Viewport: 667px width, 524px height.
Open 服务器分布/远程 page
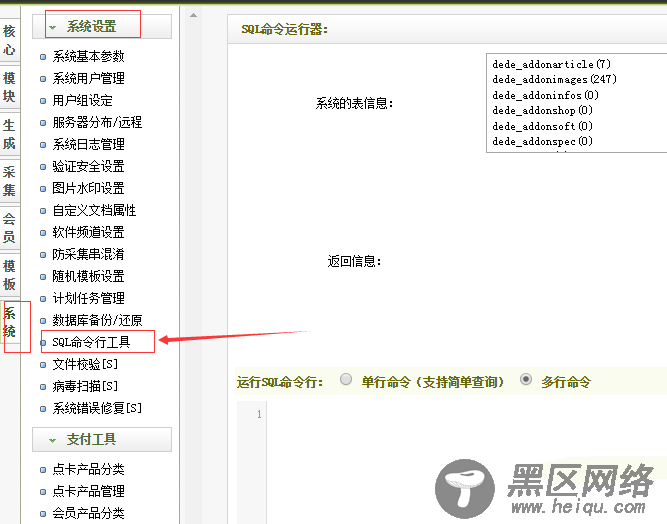tap(97, 122)
